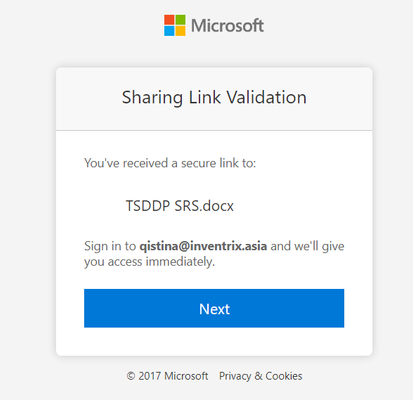413x400 pixels.
Task: Click the yellow square in Microsoft logo
Action: pyautogui.click(x=180, y=31)
